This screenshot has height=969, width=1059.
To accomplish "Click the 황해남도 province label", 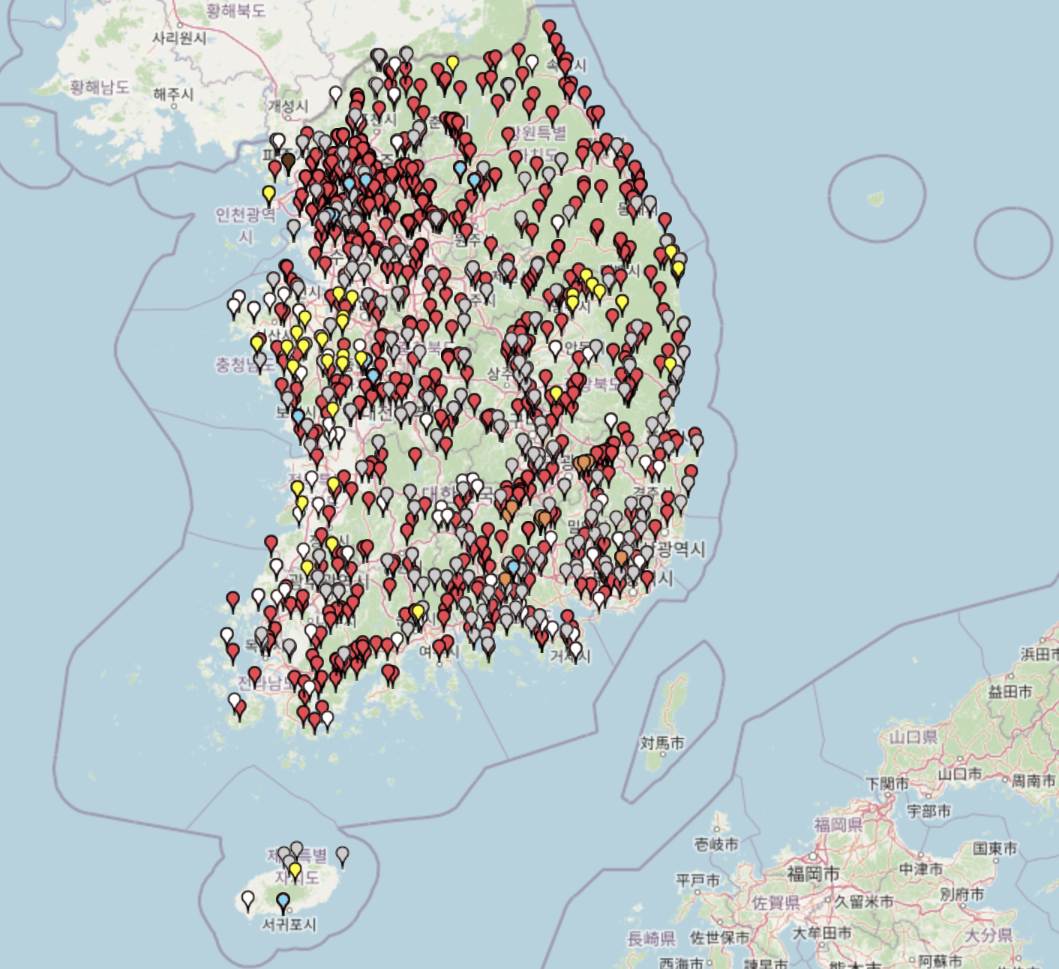I will coord(100,87).
